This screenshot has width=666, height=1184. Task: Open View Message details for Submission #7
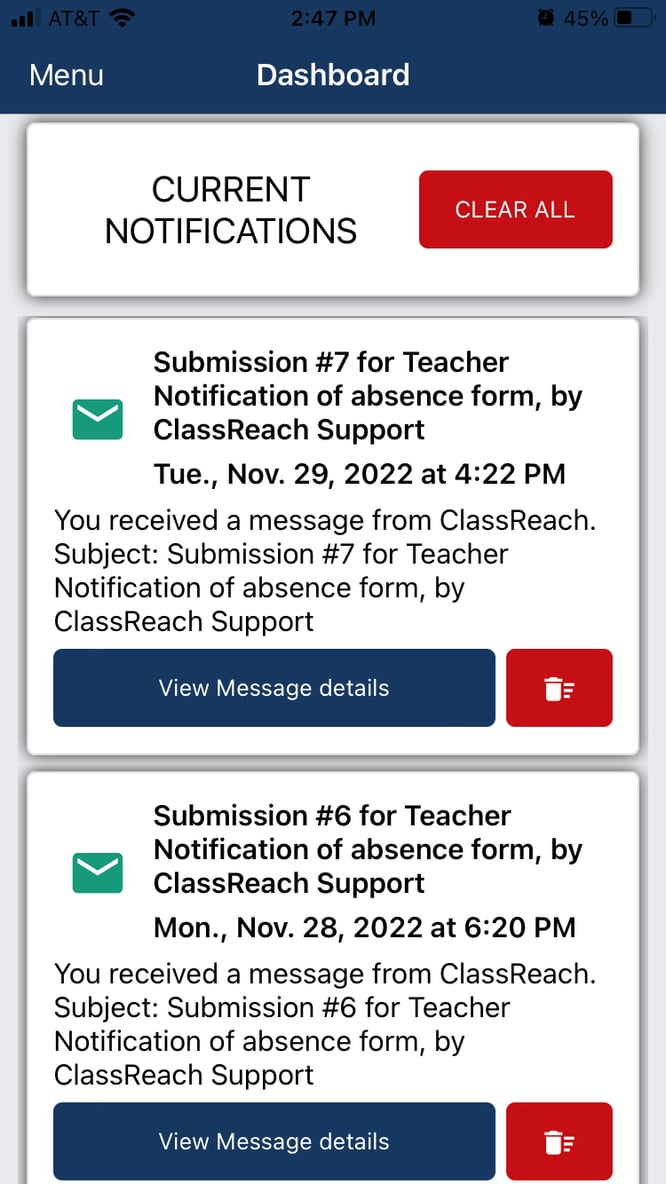[x=274, y=688]
